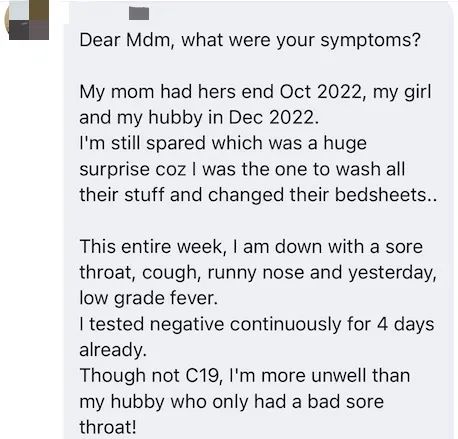The image size is (458, 439).
Task: Click the word 'already.' in the comment
Action: click(113, 350)
